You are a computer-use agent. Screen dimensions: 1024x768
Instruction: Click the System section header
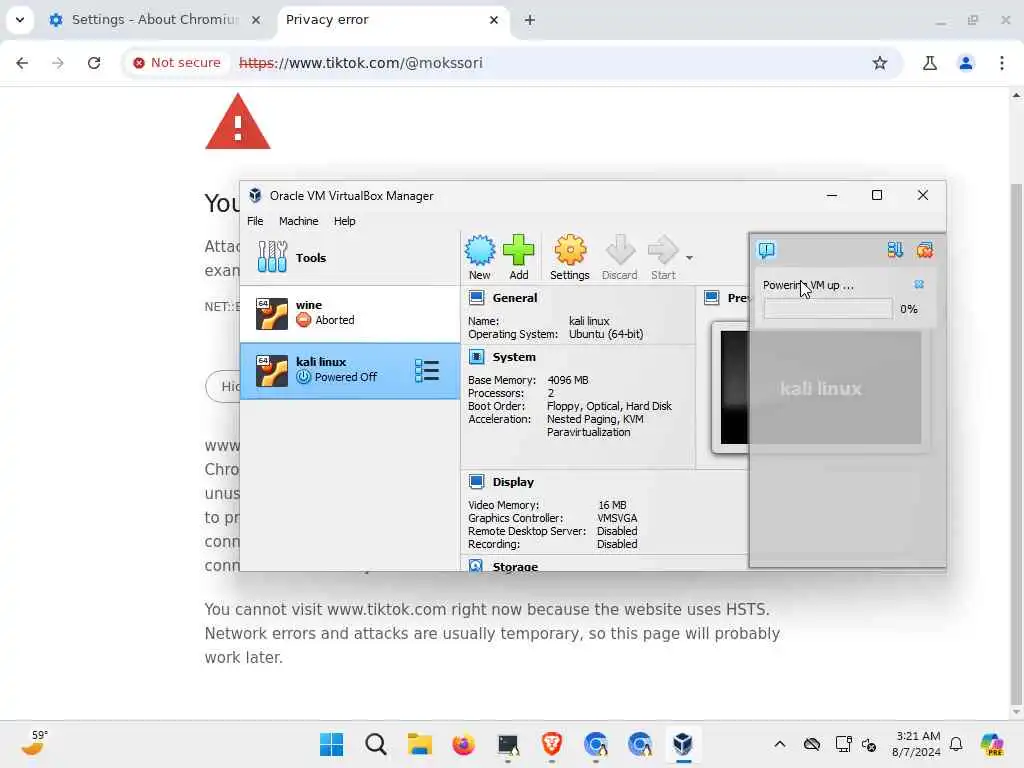[514, 357]
